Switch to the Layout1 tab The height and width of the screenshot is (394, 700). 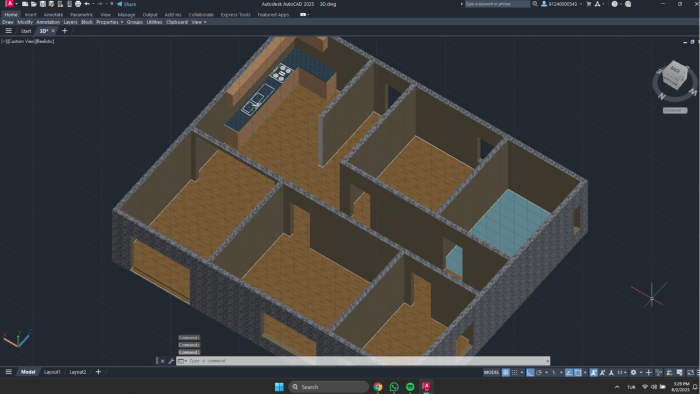[52, 372]
